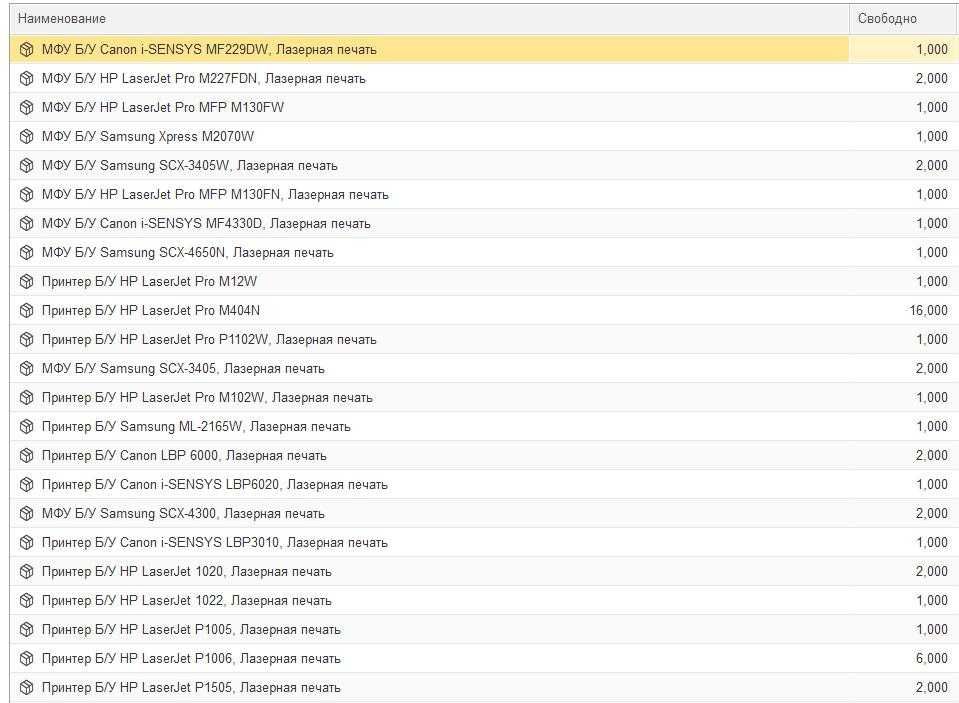Select row 'Принтер Б/У HP LaserJet Pro P1102W'

(484, 340)
